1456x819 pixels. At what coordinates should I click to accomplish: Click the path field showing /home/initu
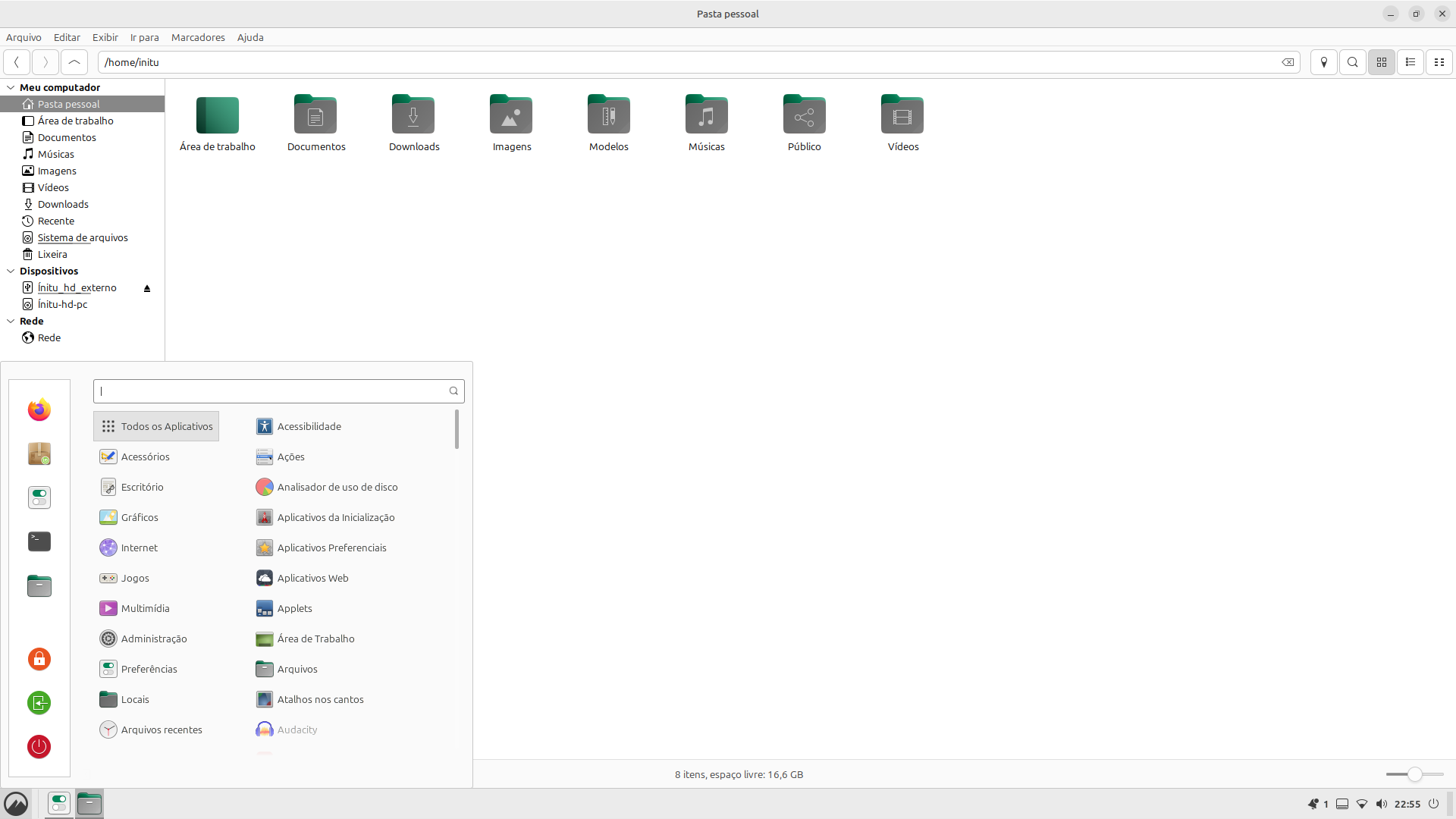point(698,62)
